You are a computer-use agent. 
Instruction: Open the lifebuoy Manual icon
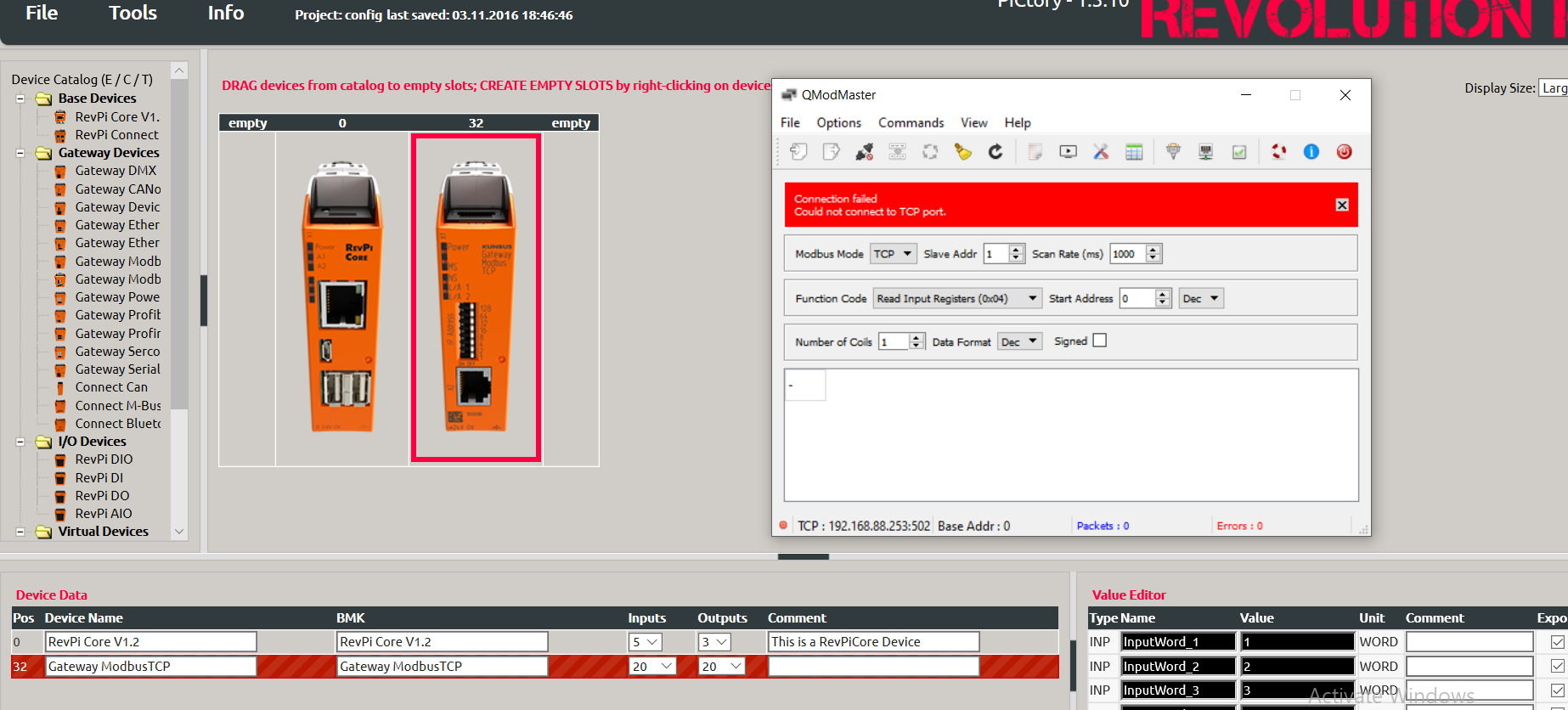tap(1278, 151)
